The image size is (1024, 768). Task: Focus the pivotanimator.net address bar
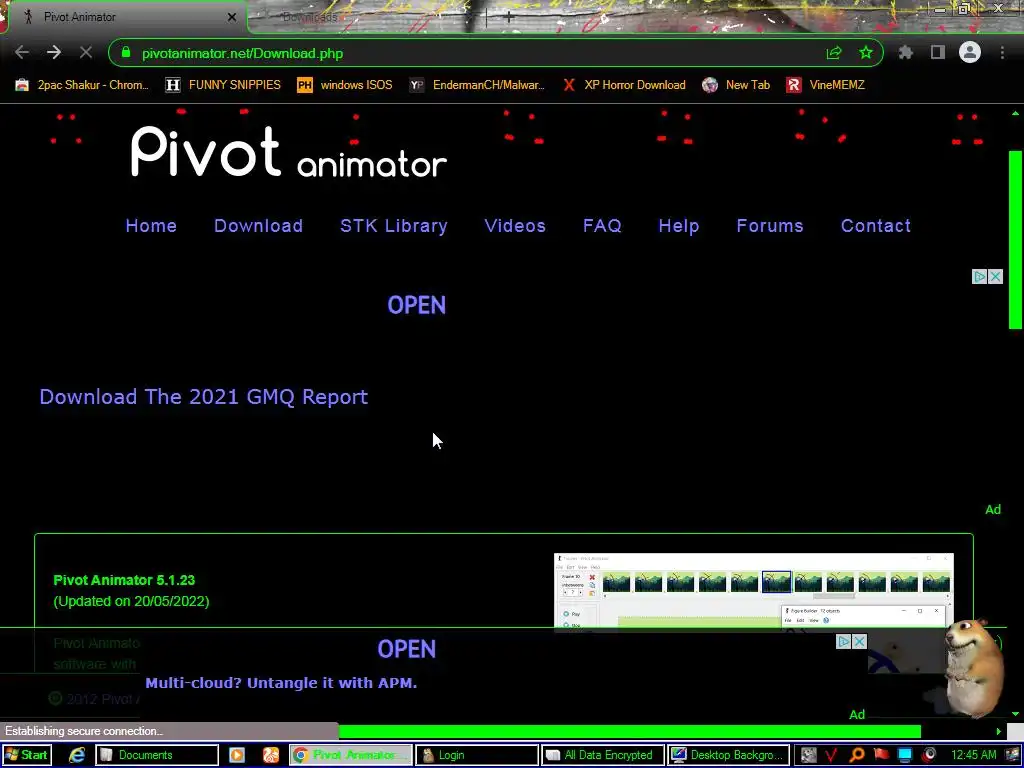(483, 53)
